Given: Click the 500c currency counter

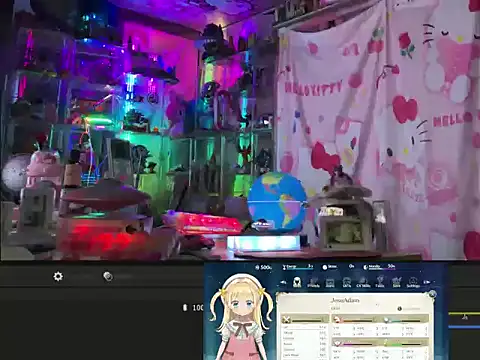Looking at the screenshot, I should click(263, 267).
